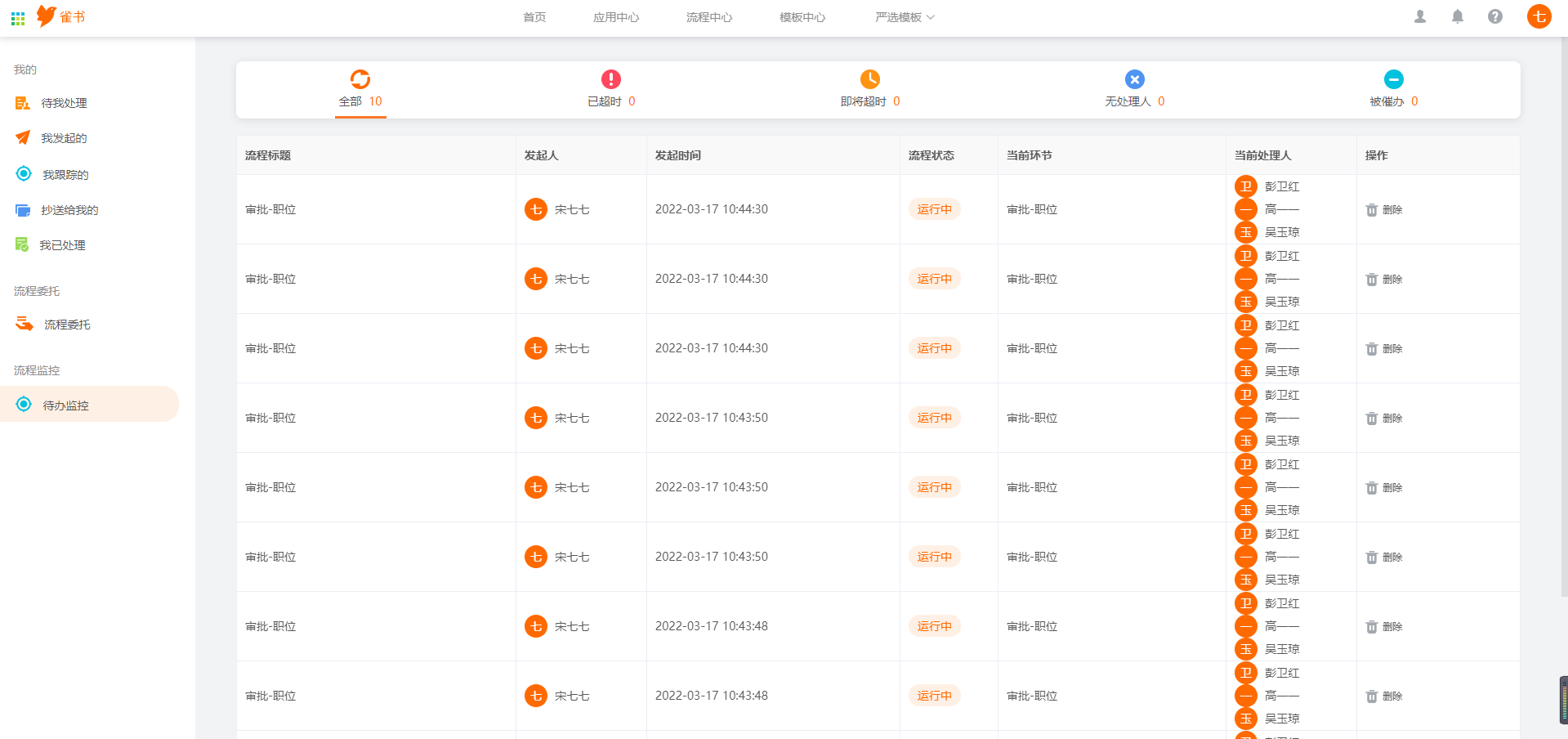
Task: Click 吴玉琼 handler in first row
Action: click(x=1282, y=232)
